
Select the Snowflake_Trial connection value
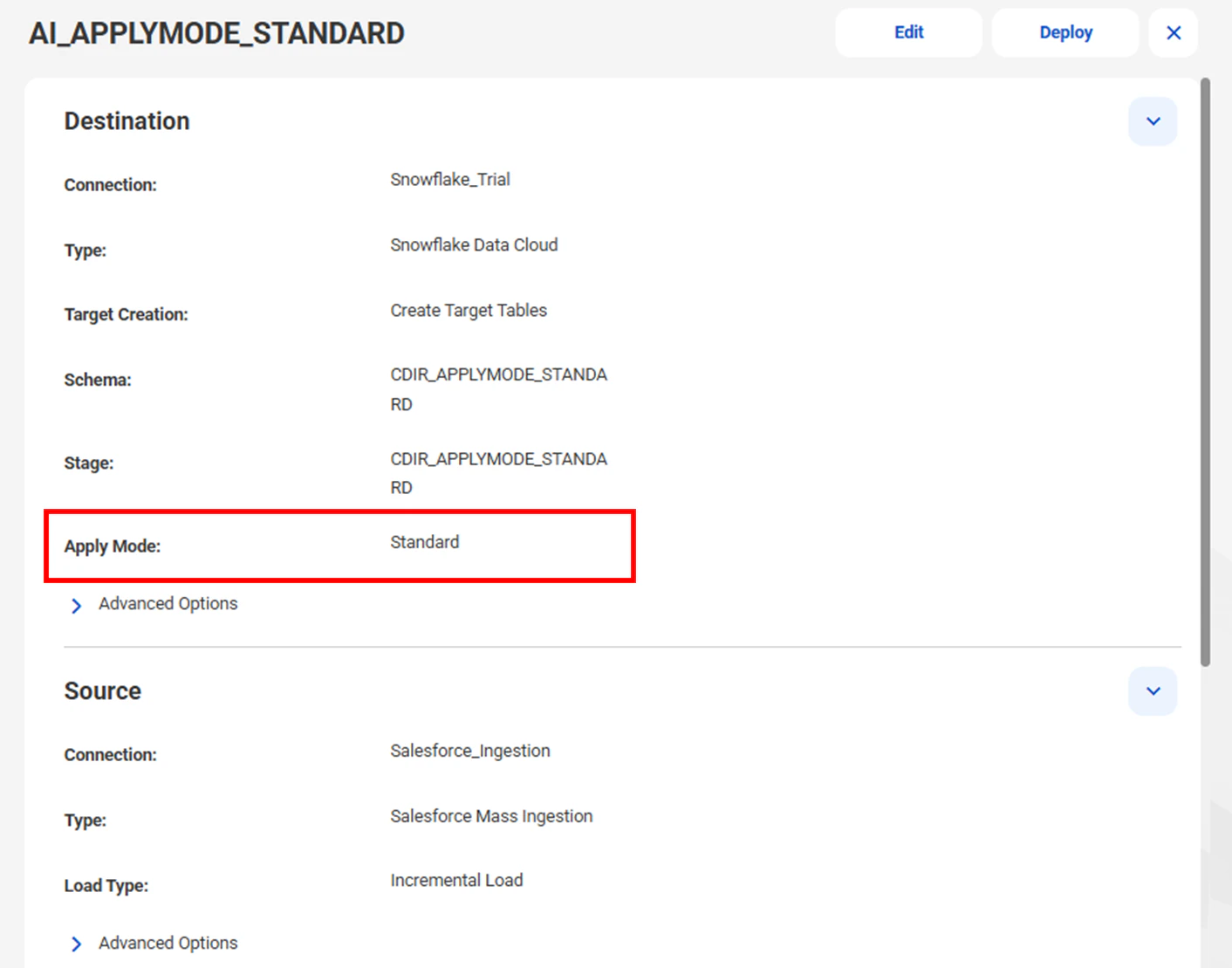click(450, 180)
